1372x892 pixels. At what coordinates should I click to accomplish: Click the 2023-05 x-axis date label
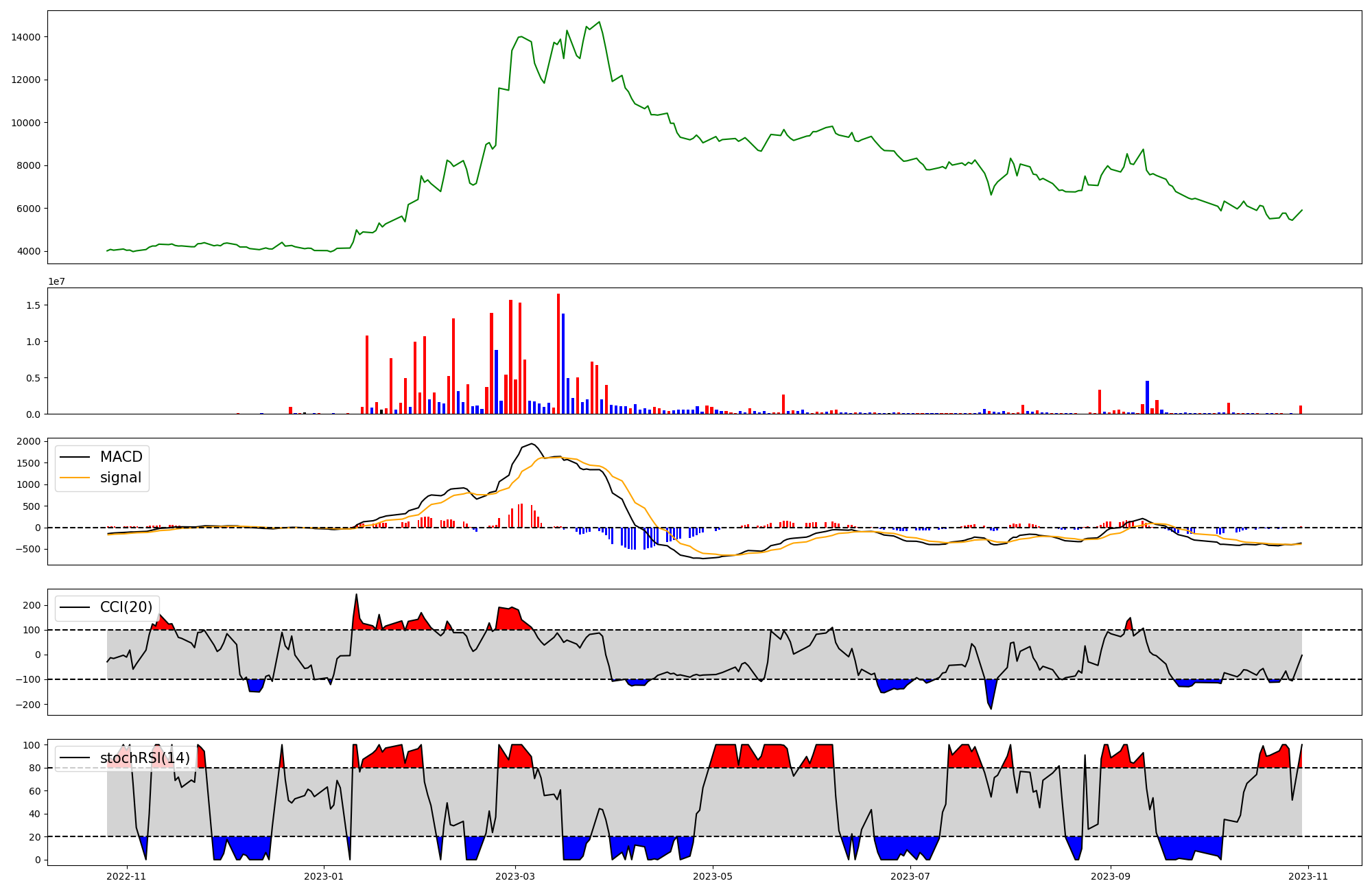pyautogui.click(x=713, y=876)
